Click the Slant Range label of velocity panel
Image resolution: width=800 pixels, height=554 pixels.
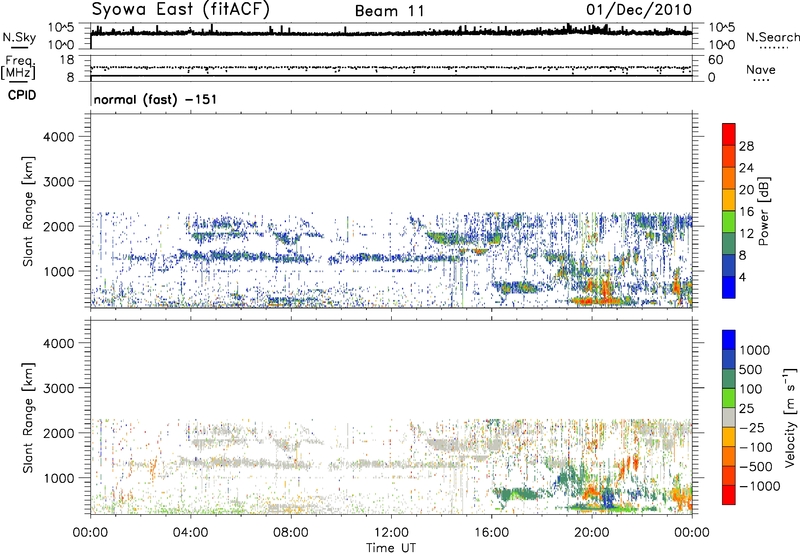[x=28, y=417]
